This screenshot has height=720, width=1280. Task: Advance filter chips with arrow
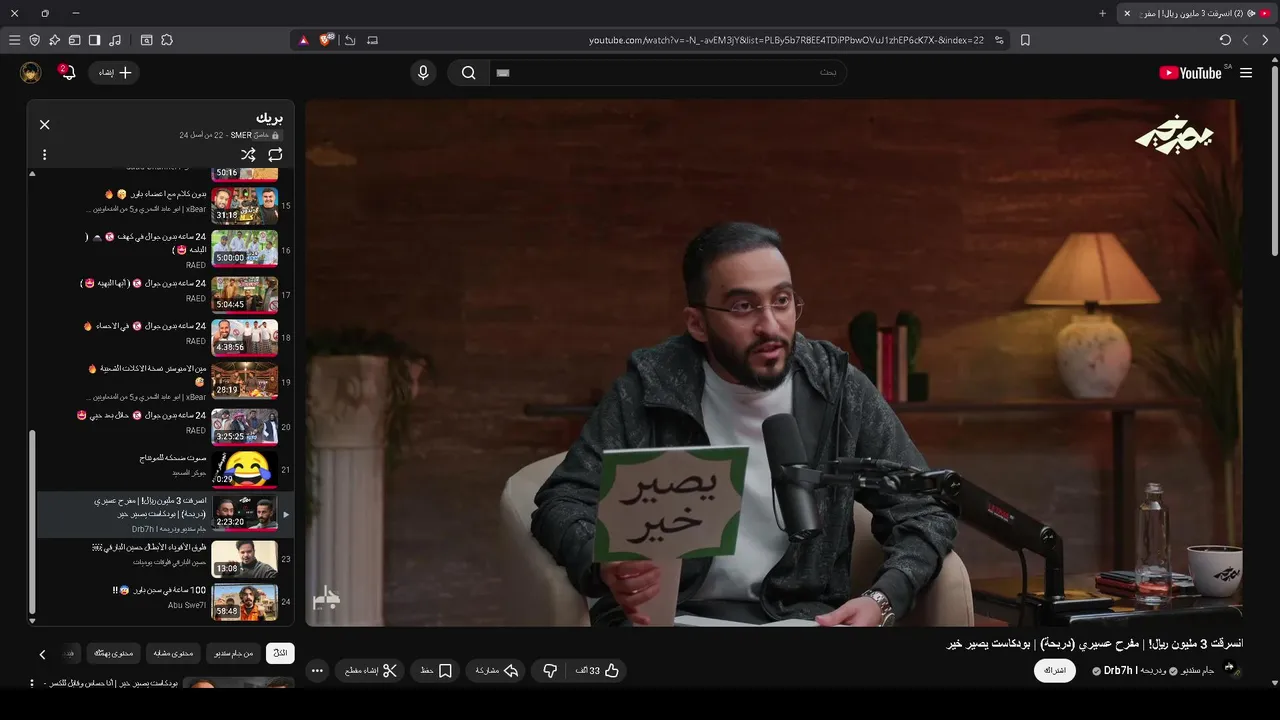click(42, 654)
